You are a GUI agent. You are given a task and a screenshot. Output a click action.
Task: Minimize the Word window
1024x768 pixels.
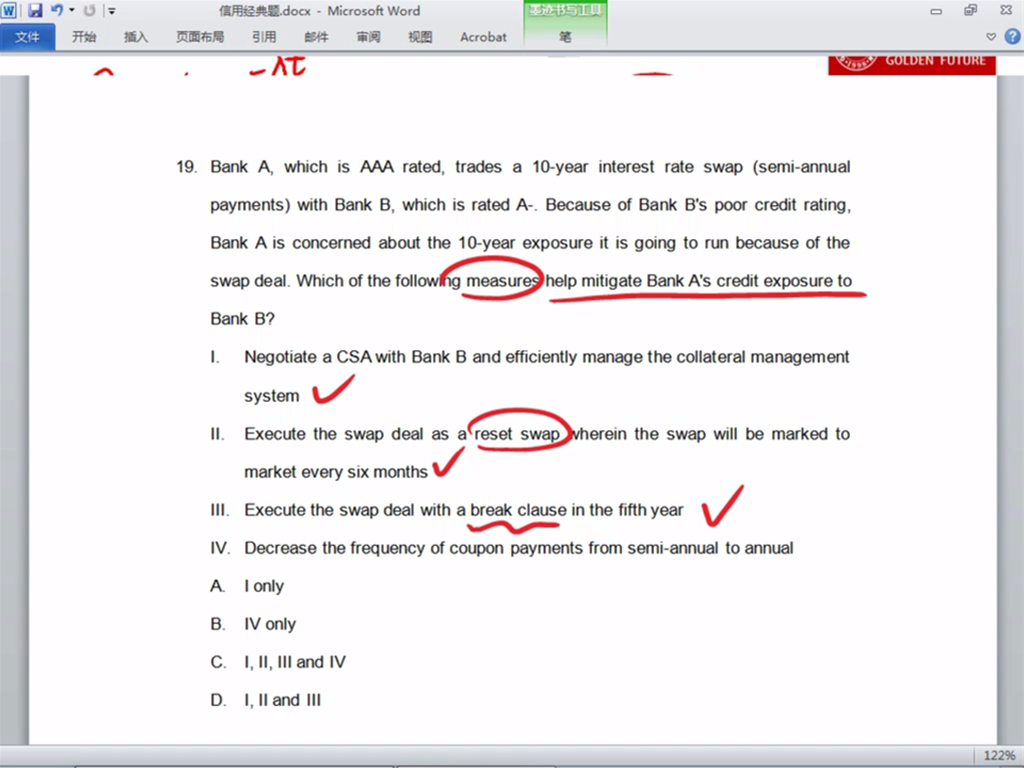[x=936, y=10]
